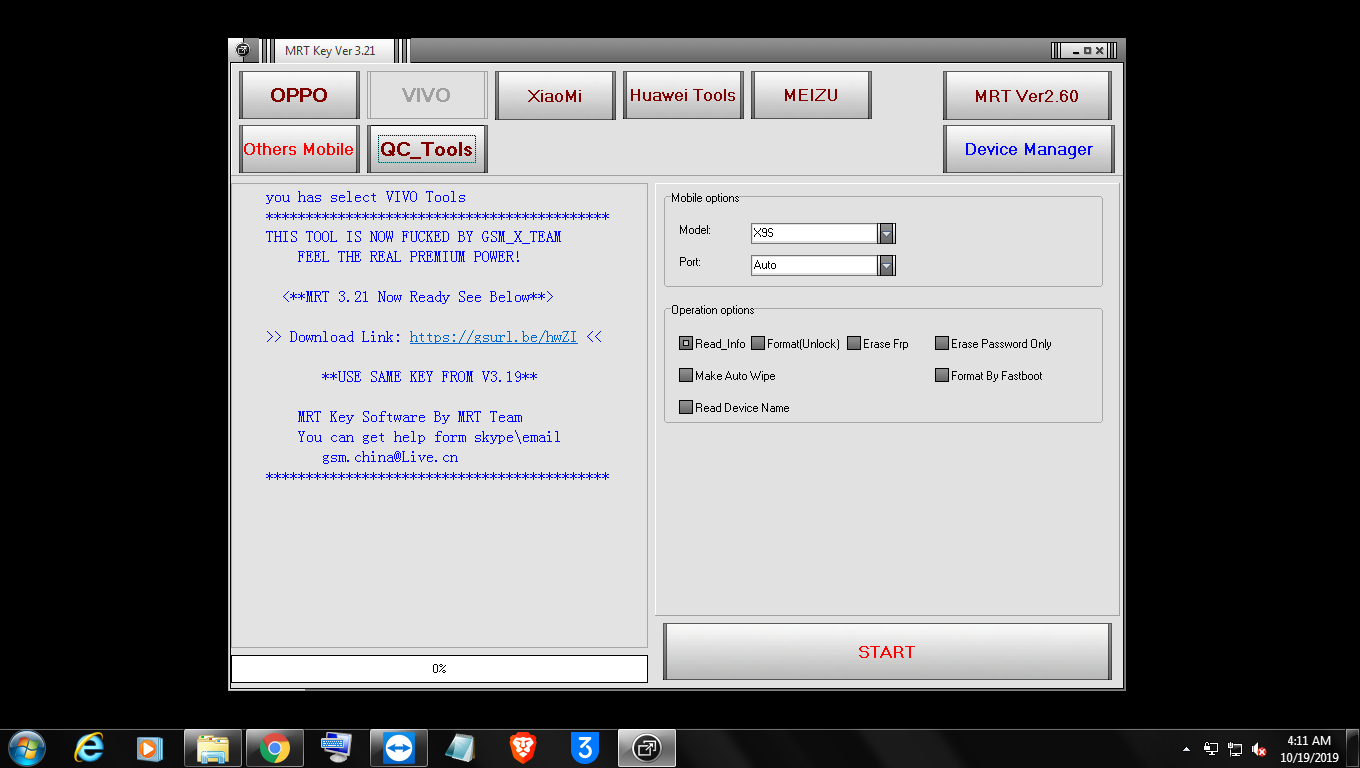Switch to MRT Key taskbar icon
Screen dimensions: 1360x768
[647, 748]
